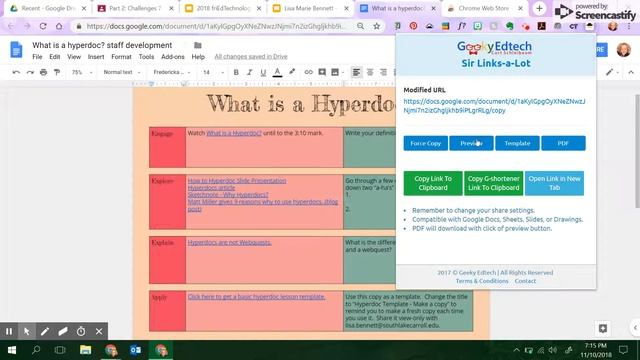Toggle underline formatting

click(263, 72)
